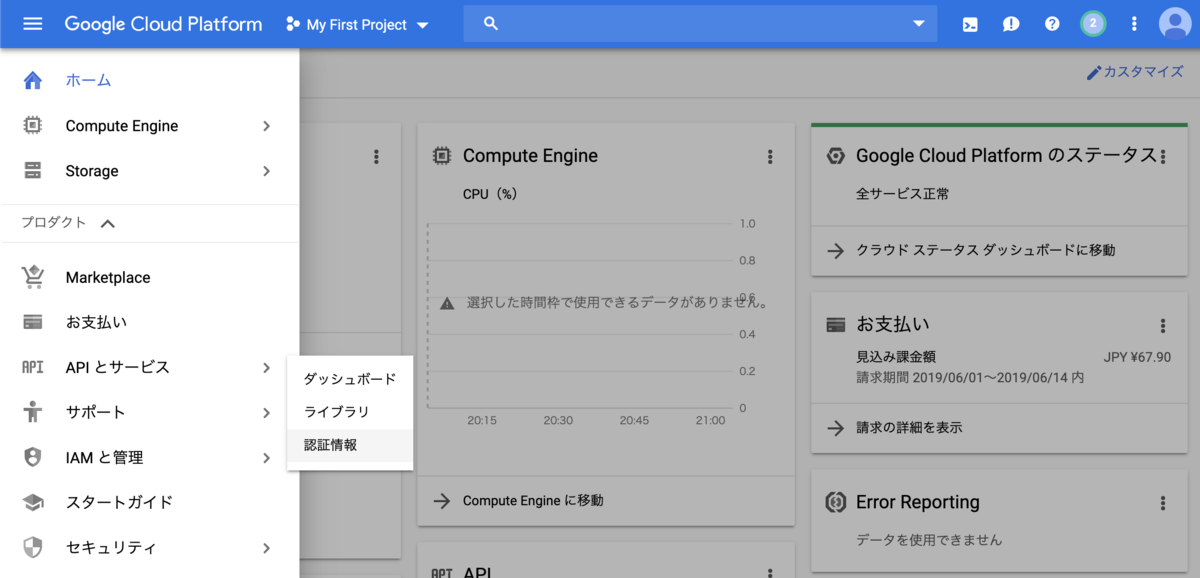Click the Google Cloud Platform logo text
1200x578 pixels.
pyautogui.click(x=164, y=24)
